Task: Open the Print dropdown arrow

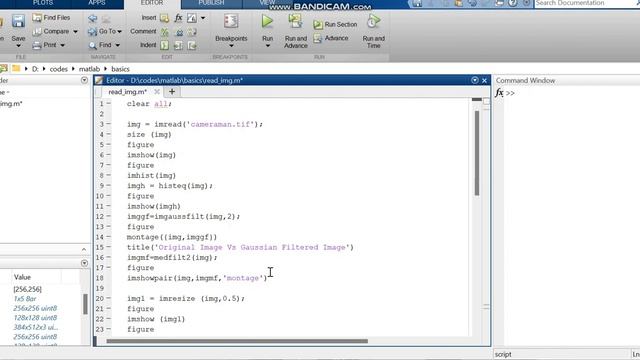Action: [62, 45]
